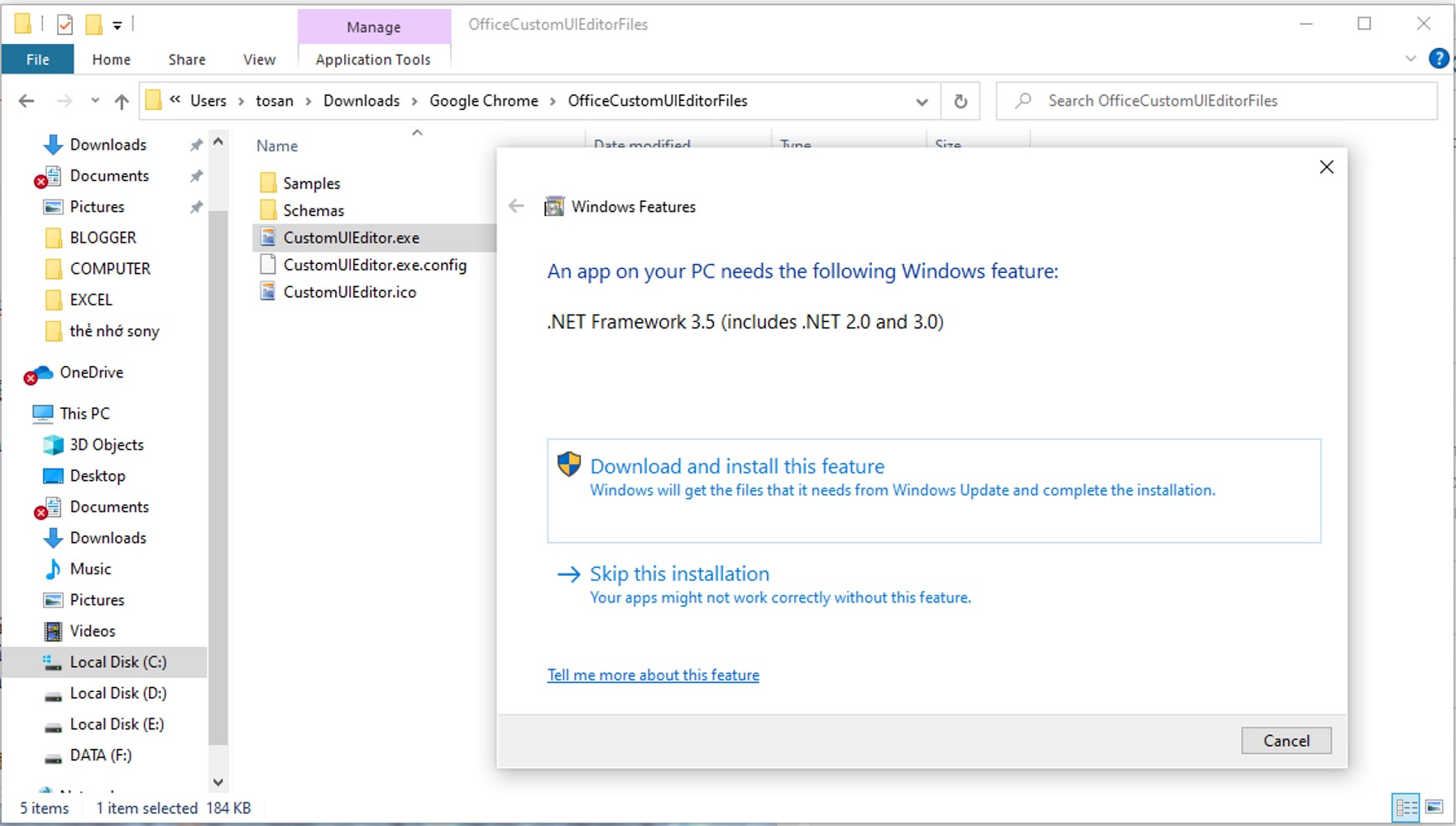Viewport: 1456px width, 826px height.
Task: Click the back arrow in Windows Features dialog
Action: coord(515,206)
